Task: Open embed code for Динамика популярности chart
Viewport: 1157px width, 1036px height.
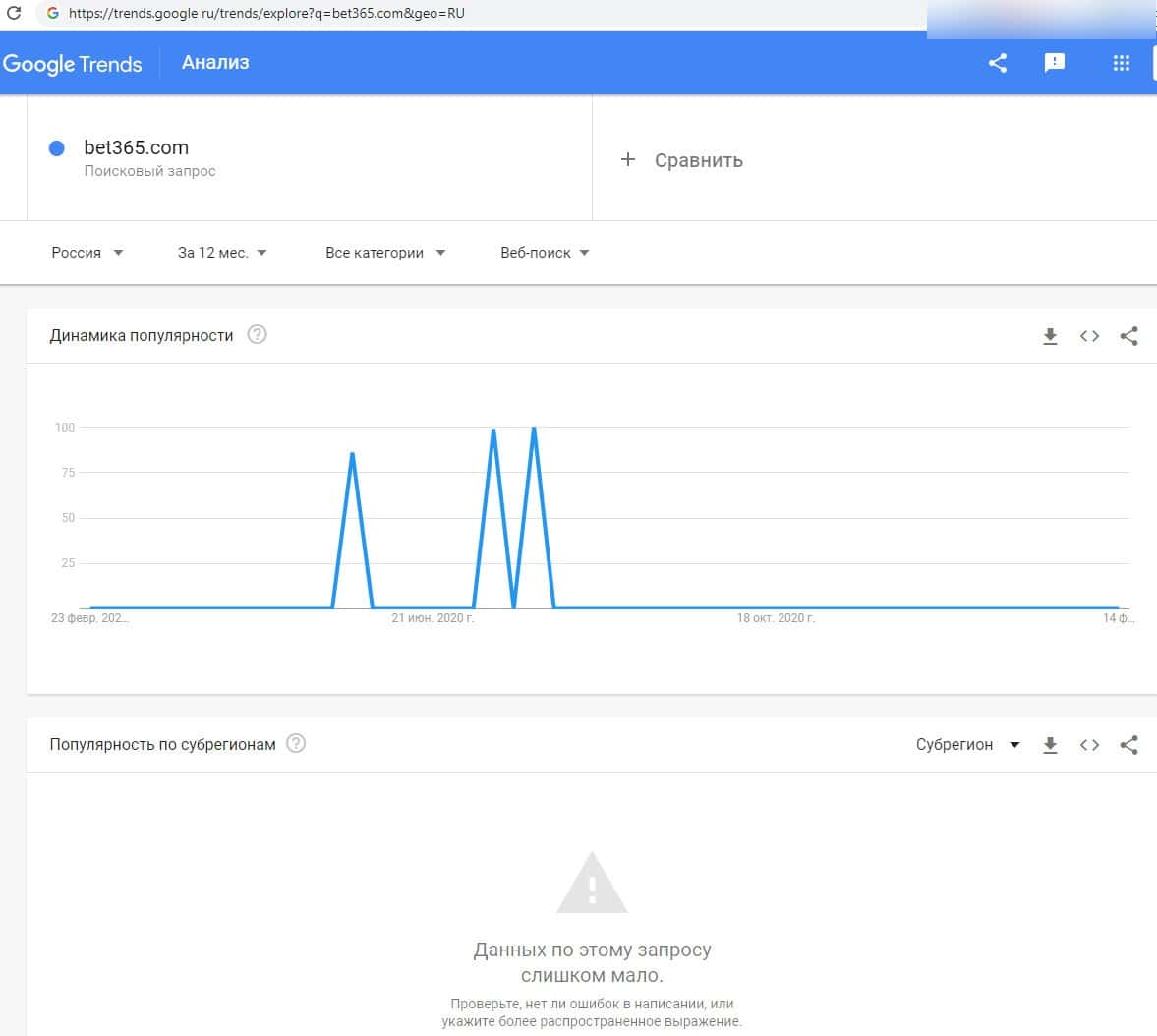Action: (x=1089, y=336)
